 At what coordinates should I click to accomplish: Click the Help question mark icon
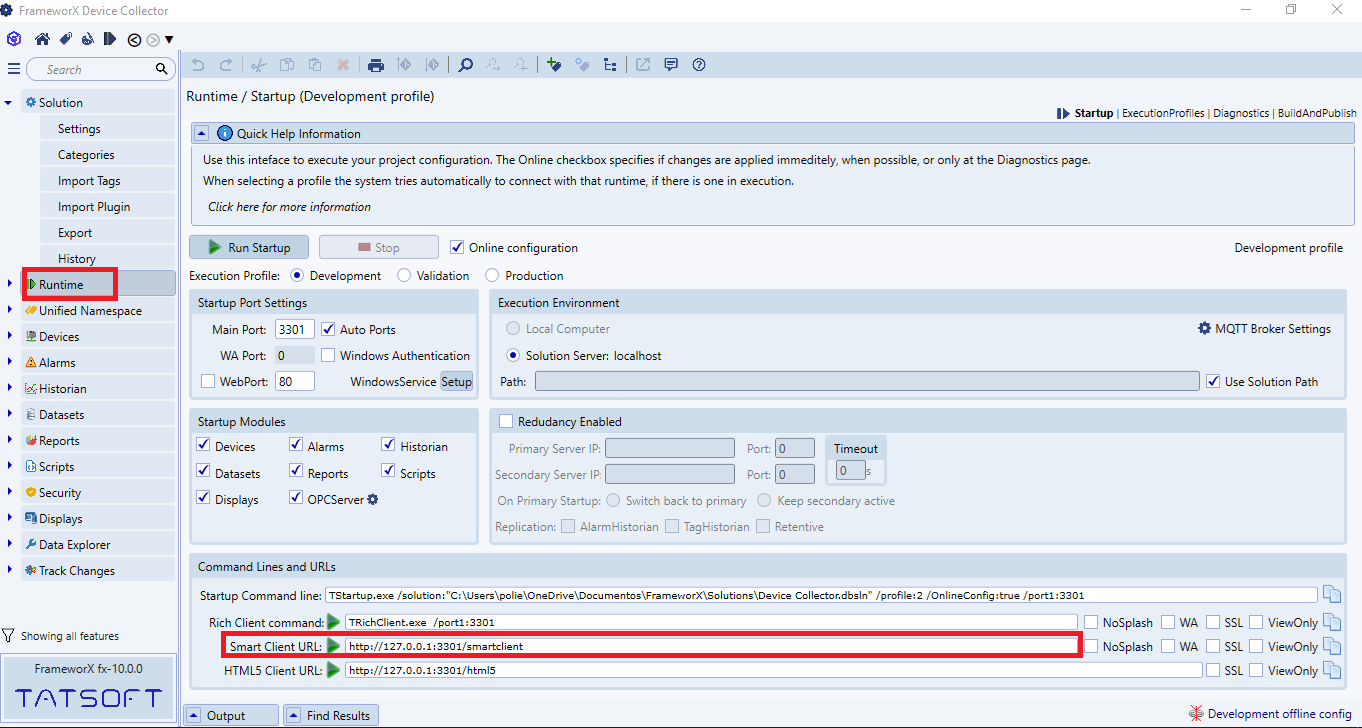(699, 65)
